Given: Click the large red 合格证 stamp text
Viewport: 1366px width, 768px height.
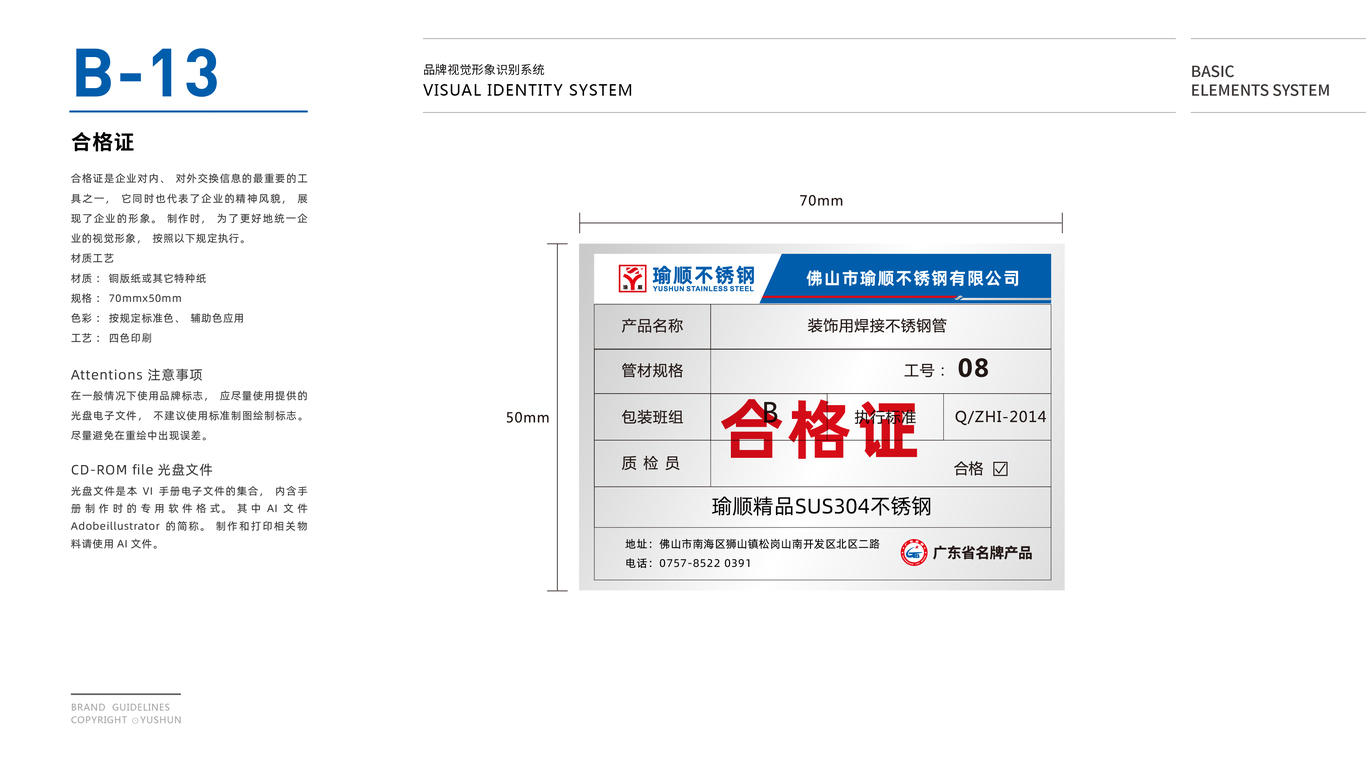Looking at the screenshot, I should pos(820,430).
